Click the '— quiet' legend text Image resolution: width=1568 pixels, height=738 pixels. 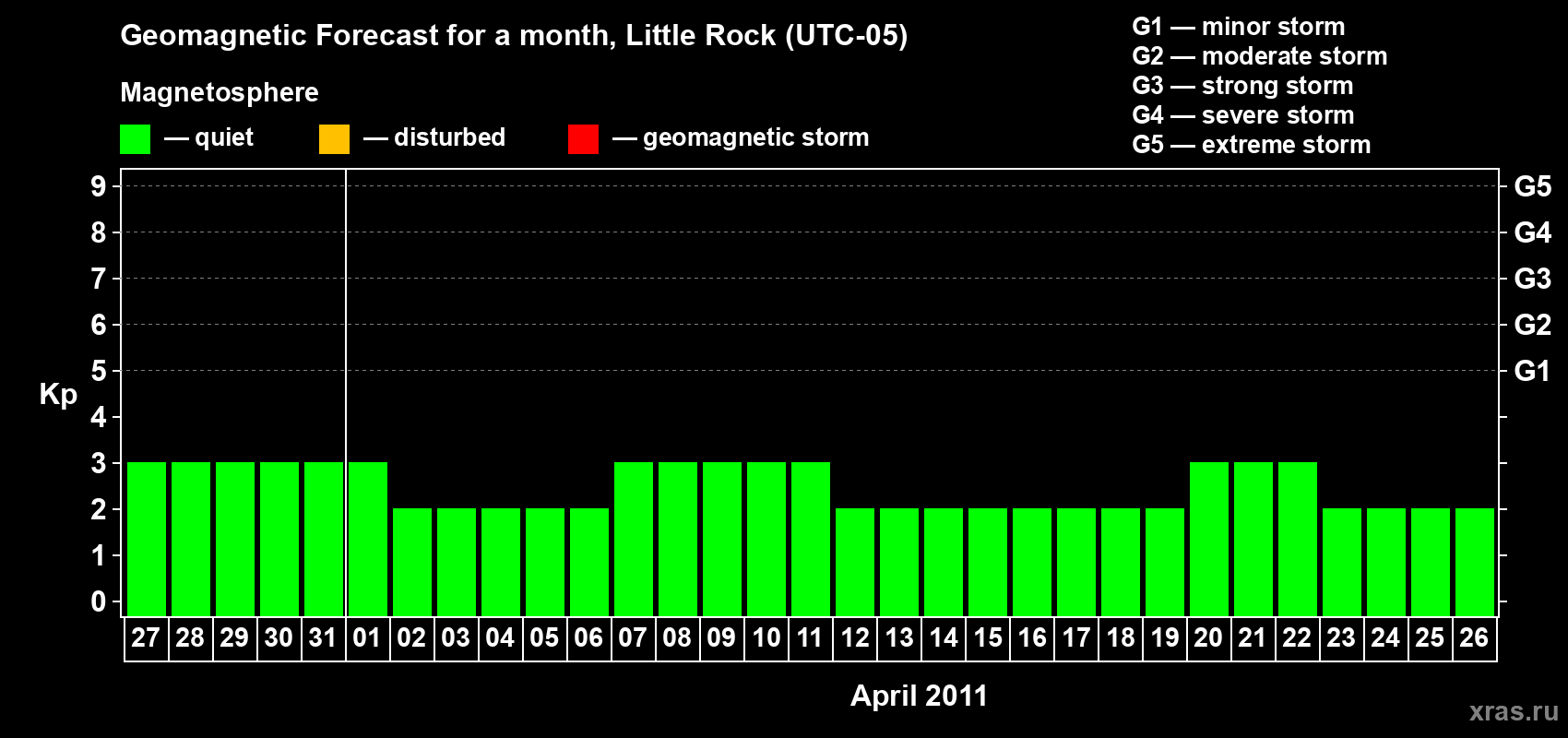(208, 137)
